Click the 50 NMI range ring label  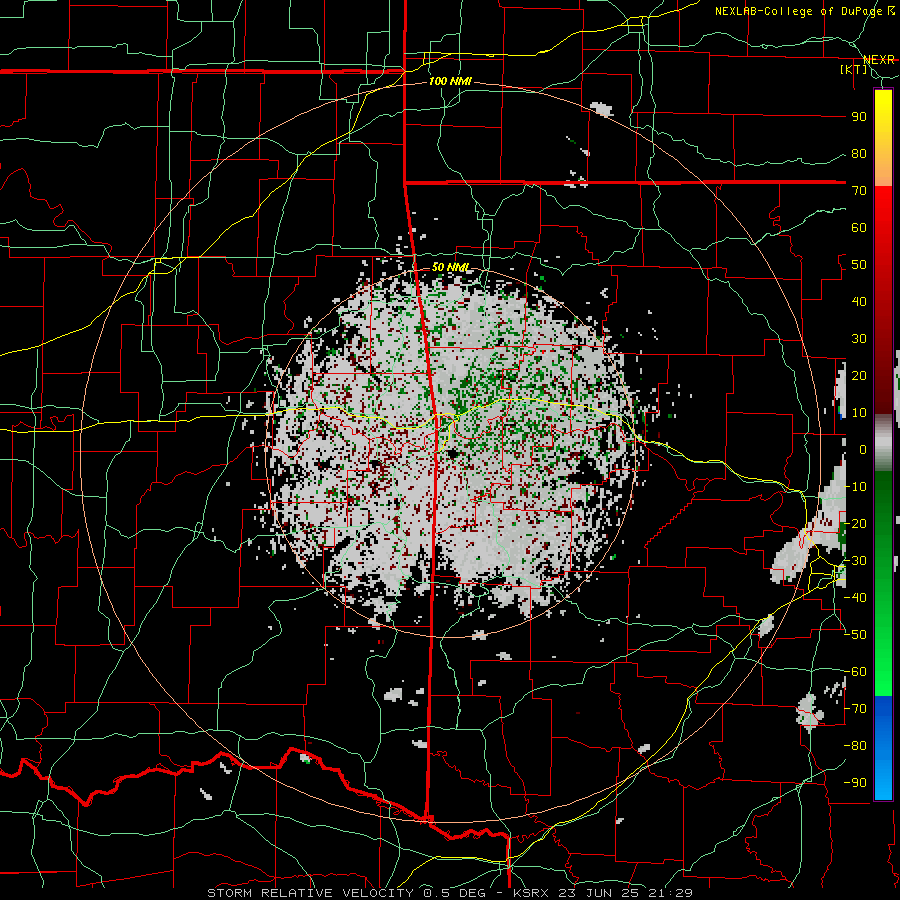[x=450, y=267]
